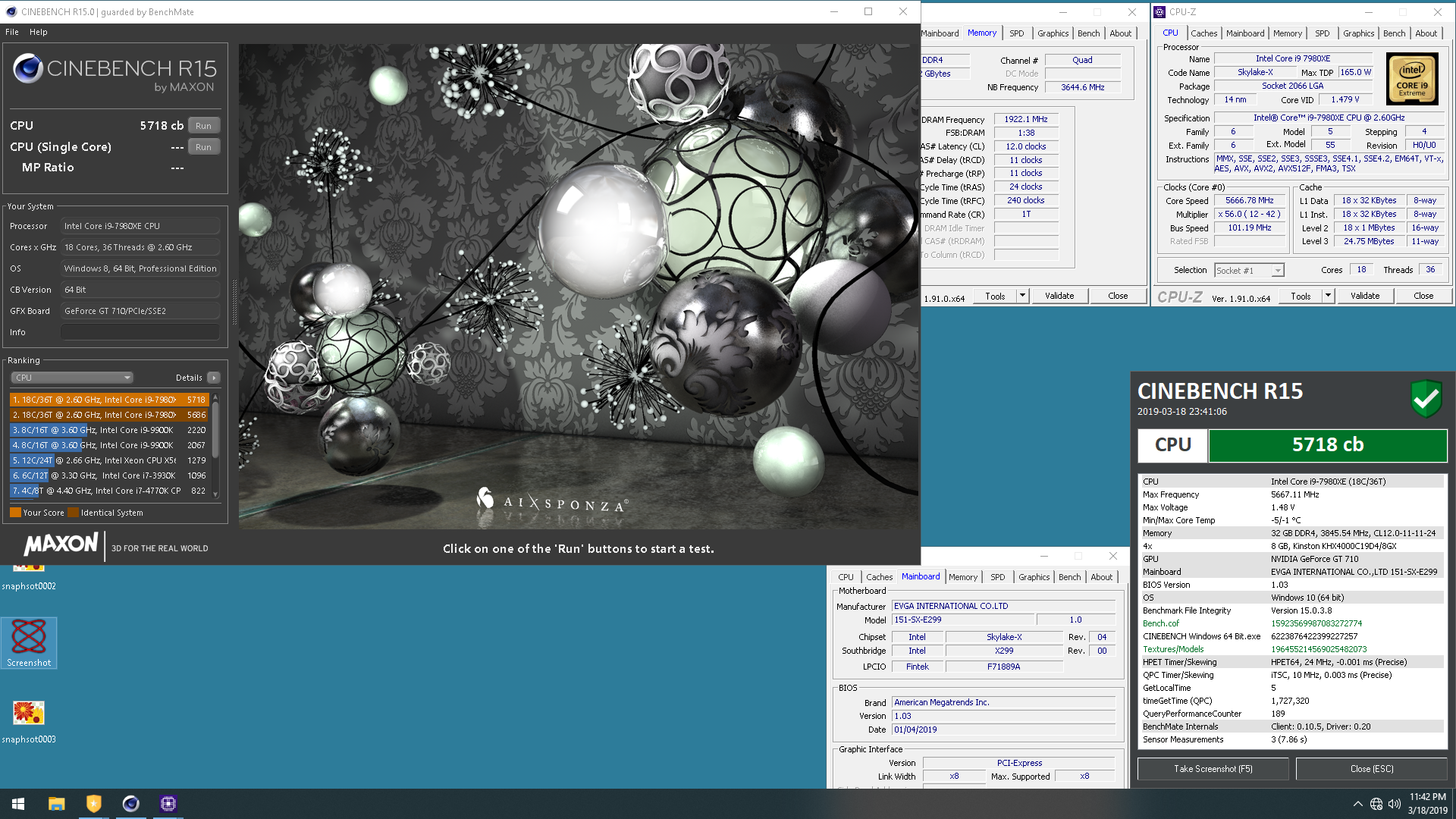Click the green 5718 cb score bar
The width and height of the screenshot is (1456, 819).
pos(1328,445)
